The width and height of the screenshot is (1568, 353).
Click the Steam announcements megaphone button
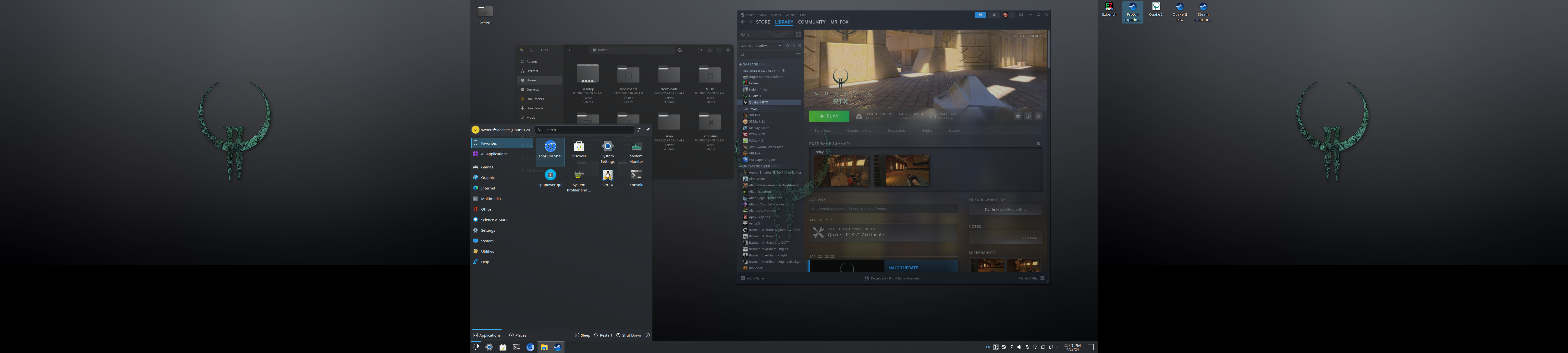point(980,15)
